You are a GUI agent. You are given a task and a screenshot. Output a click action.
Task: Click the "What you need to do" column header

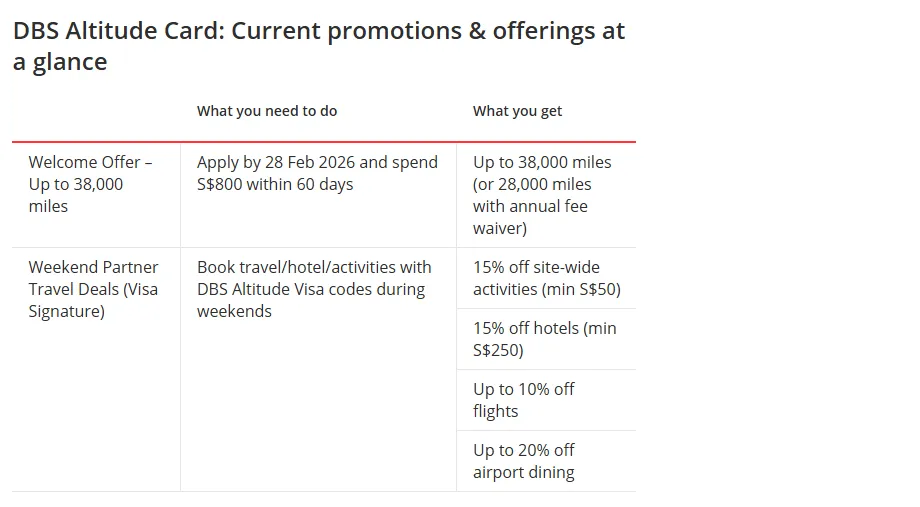pyautogui.click(x=267, y=111)
